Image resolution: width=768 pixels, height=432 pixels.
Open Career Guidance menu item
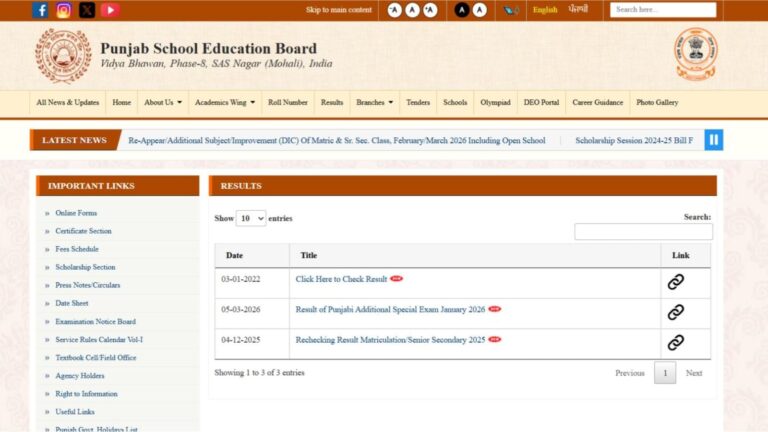(598, 102)
